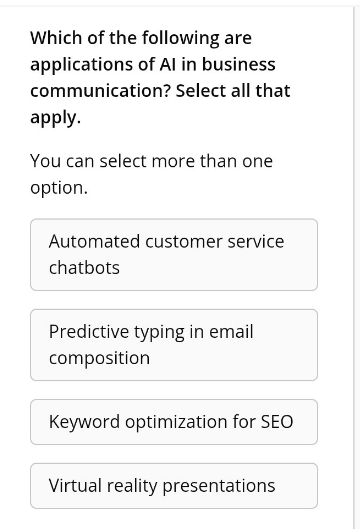
Task: Click the word 'chatbots' in the first option
Action: (x=84, y=268)
